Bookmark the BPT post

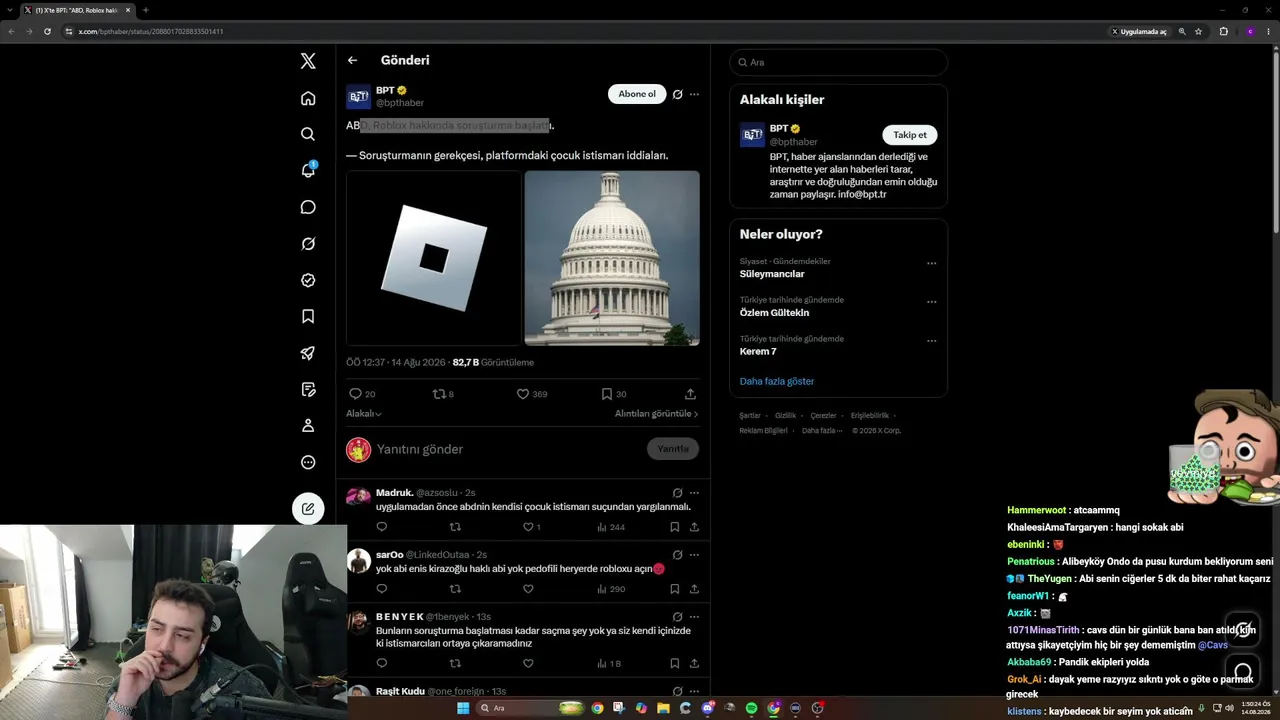[606, 394]
